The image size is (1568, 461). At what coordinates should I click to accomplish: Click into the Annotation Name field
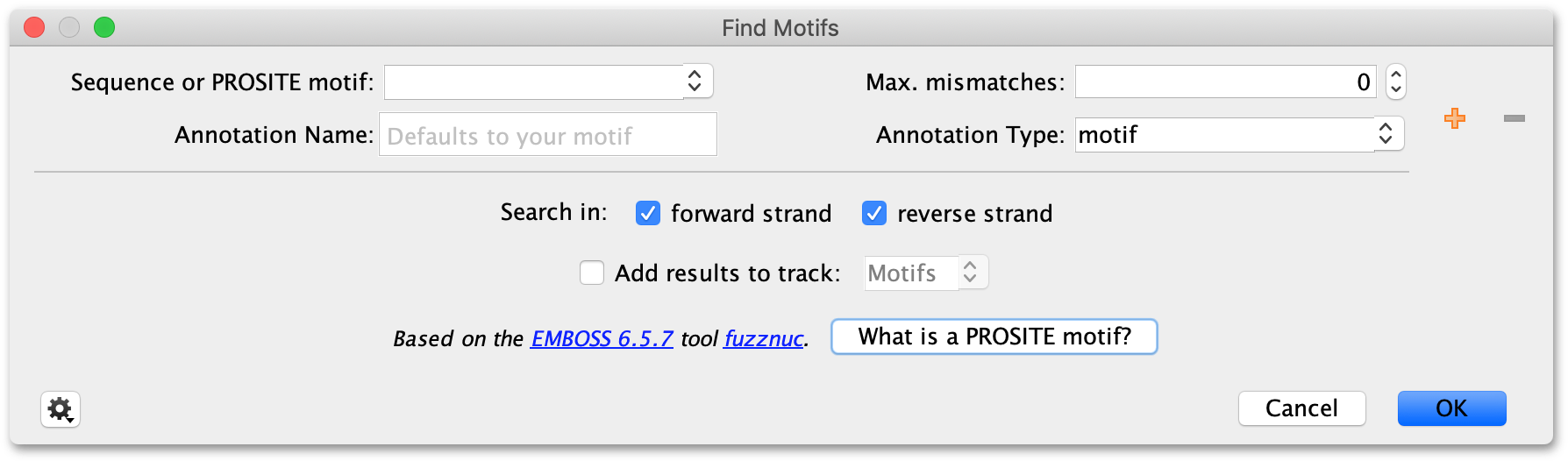click(548, 135)
